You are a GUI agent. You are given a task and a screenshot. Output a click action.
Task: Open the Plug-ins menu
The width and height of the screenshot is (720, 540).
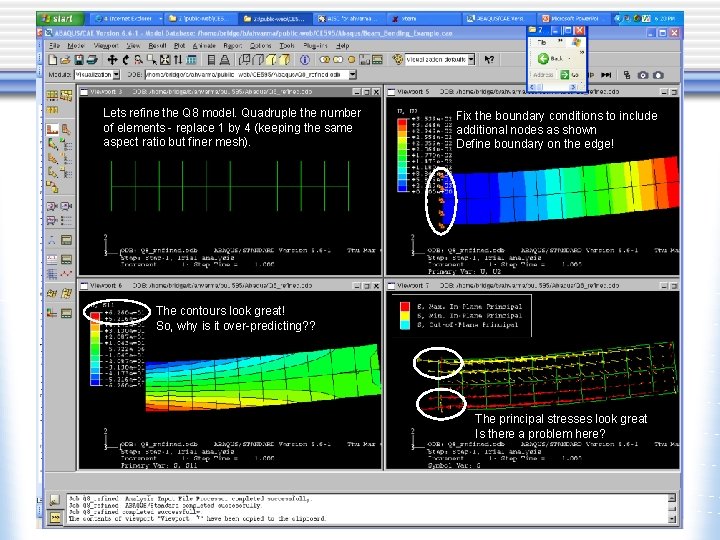pos(315,45)
